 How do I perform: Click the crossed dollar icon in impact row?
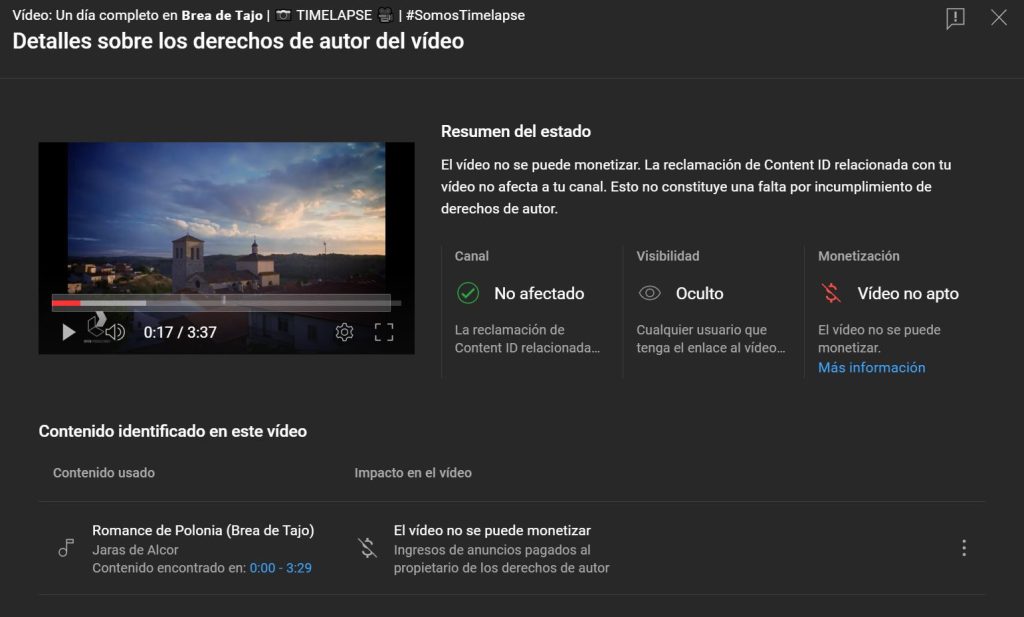[367, 548]
